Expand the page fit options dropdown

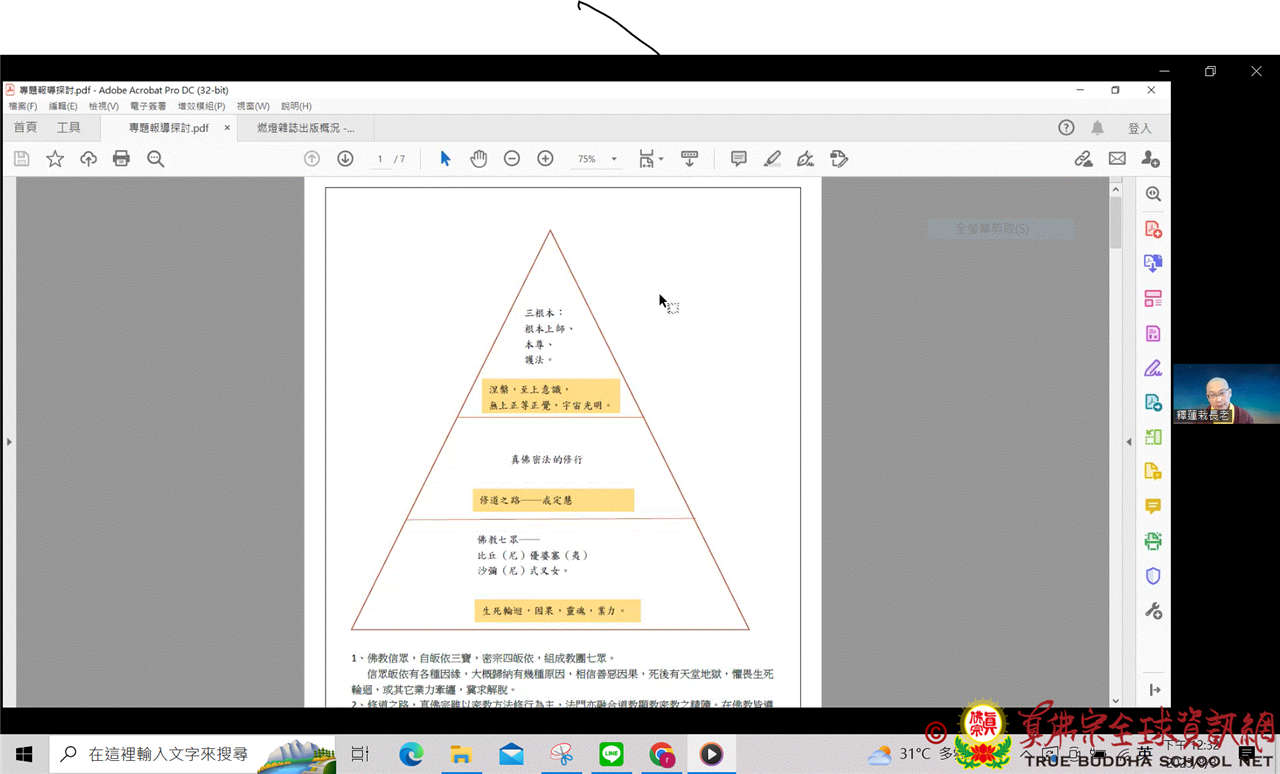(661, 160)
